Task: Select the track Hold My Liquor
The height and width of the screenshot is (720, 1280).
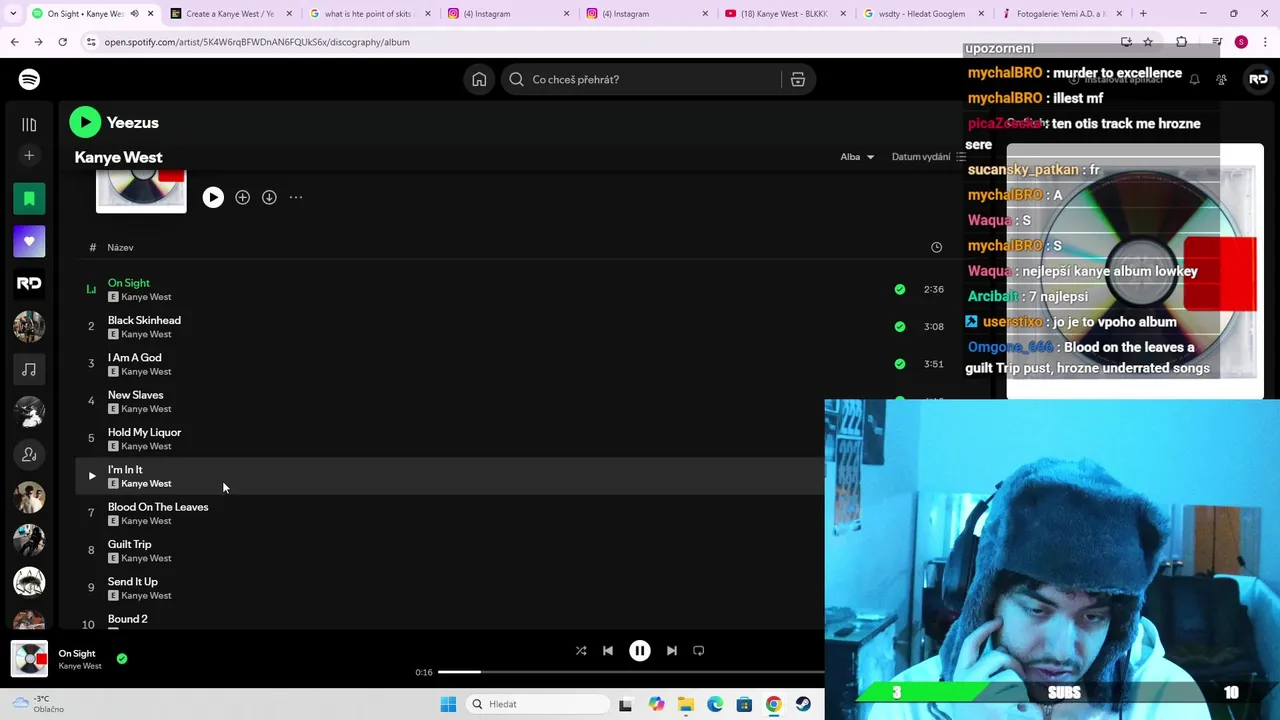Action: coord(144,432)
